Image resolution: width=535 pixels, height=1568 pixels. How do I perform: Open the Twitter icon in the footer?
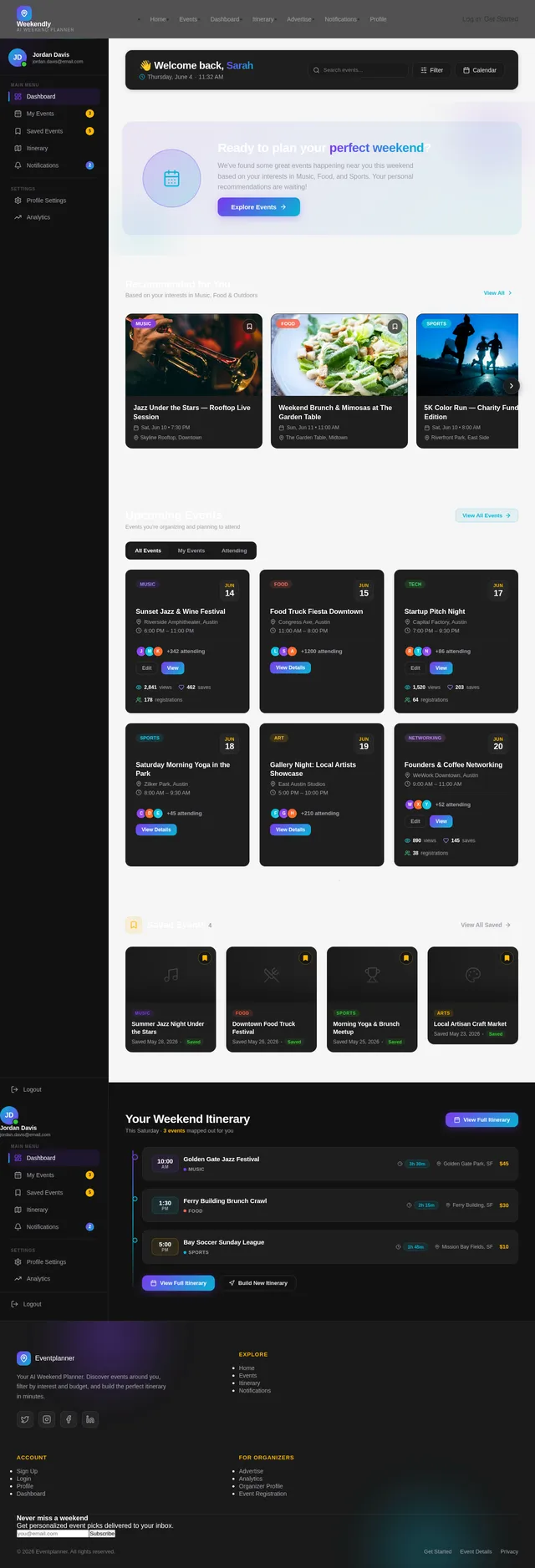[x=25, y=1418]
